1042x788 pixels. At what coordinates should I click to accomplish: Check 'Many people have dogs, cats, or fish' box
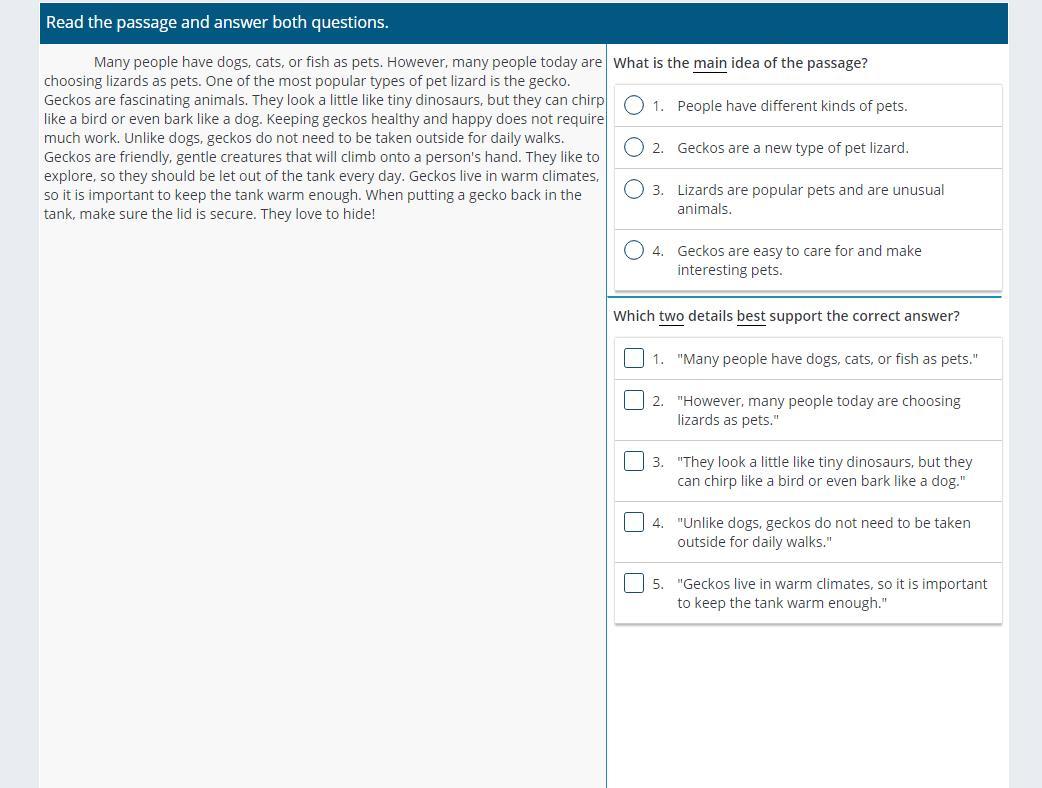pyautogui.click(x=634, y=358)
